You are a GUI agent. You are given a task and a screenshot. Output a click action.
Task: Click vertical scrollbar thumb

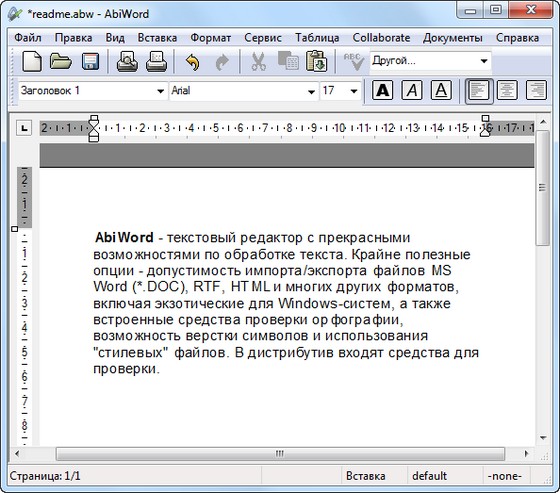pyautogui.click(x=542, y=188)
